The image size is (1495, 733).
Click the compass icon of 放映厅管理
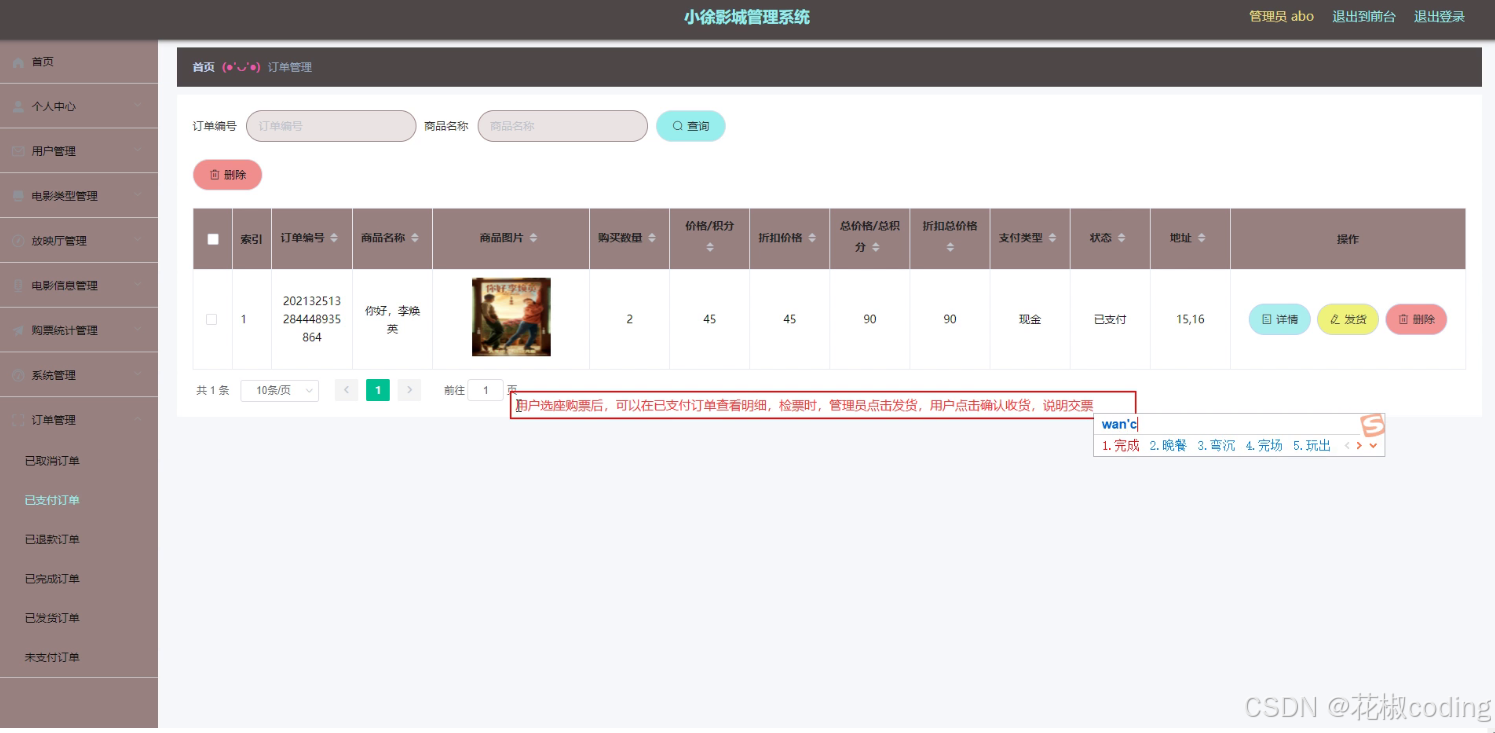tap(18, 241)
